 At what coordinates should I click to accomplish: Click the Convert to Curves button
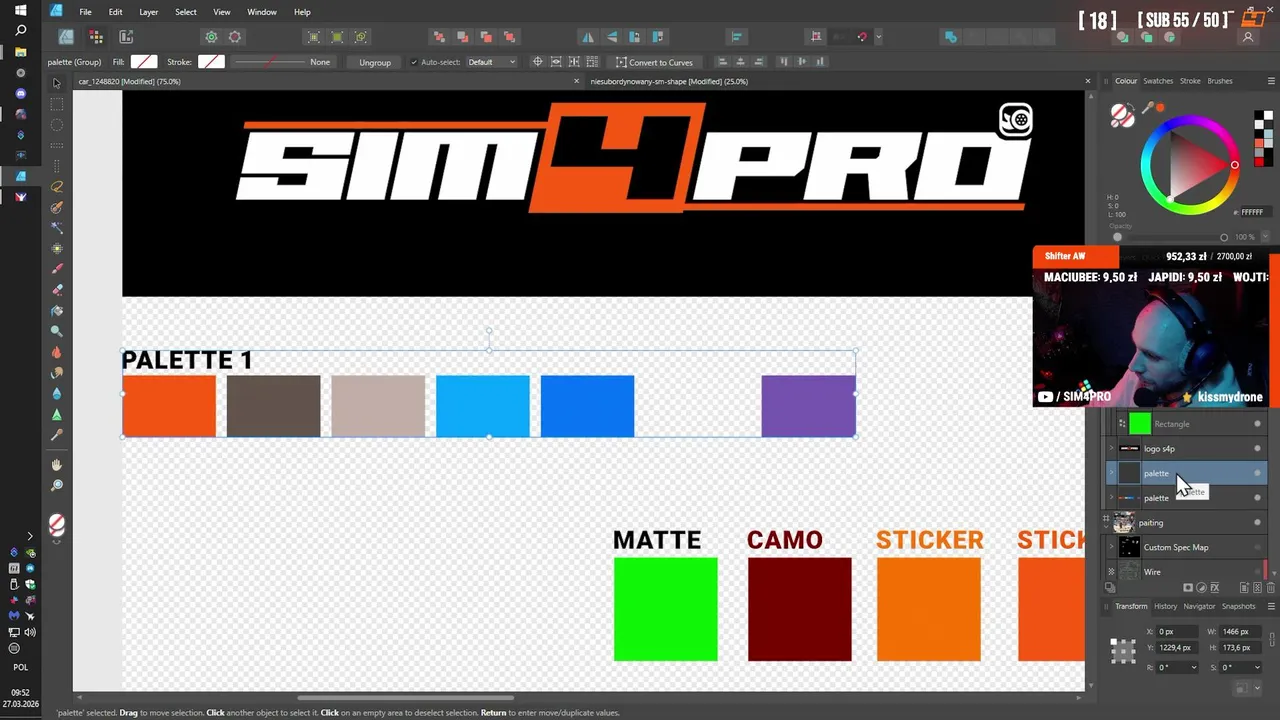click(x=654, y=62)
